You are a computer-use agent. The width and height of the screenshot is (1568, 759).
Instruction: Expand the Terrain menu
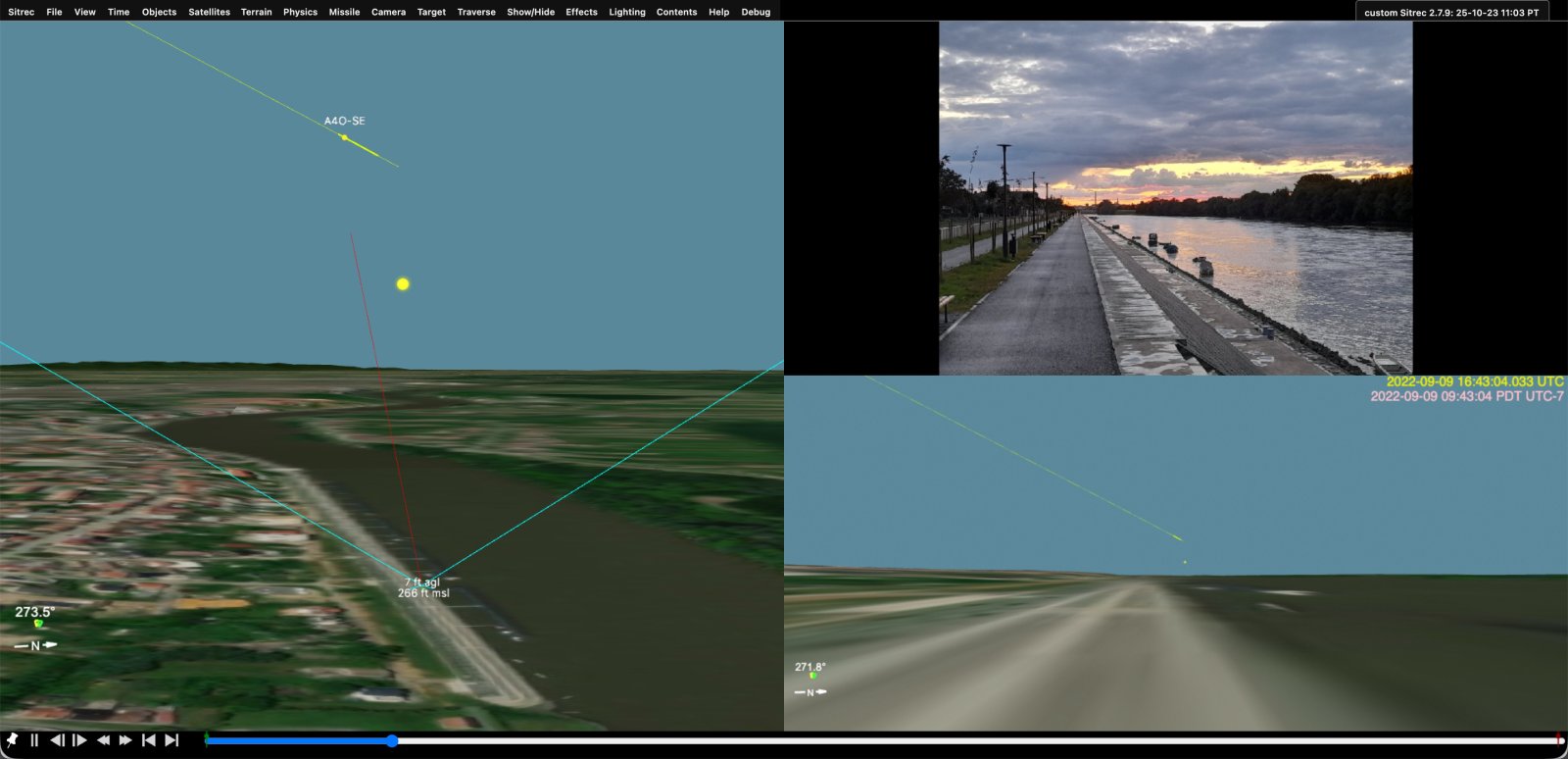(x=256, y=12)
